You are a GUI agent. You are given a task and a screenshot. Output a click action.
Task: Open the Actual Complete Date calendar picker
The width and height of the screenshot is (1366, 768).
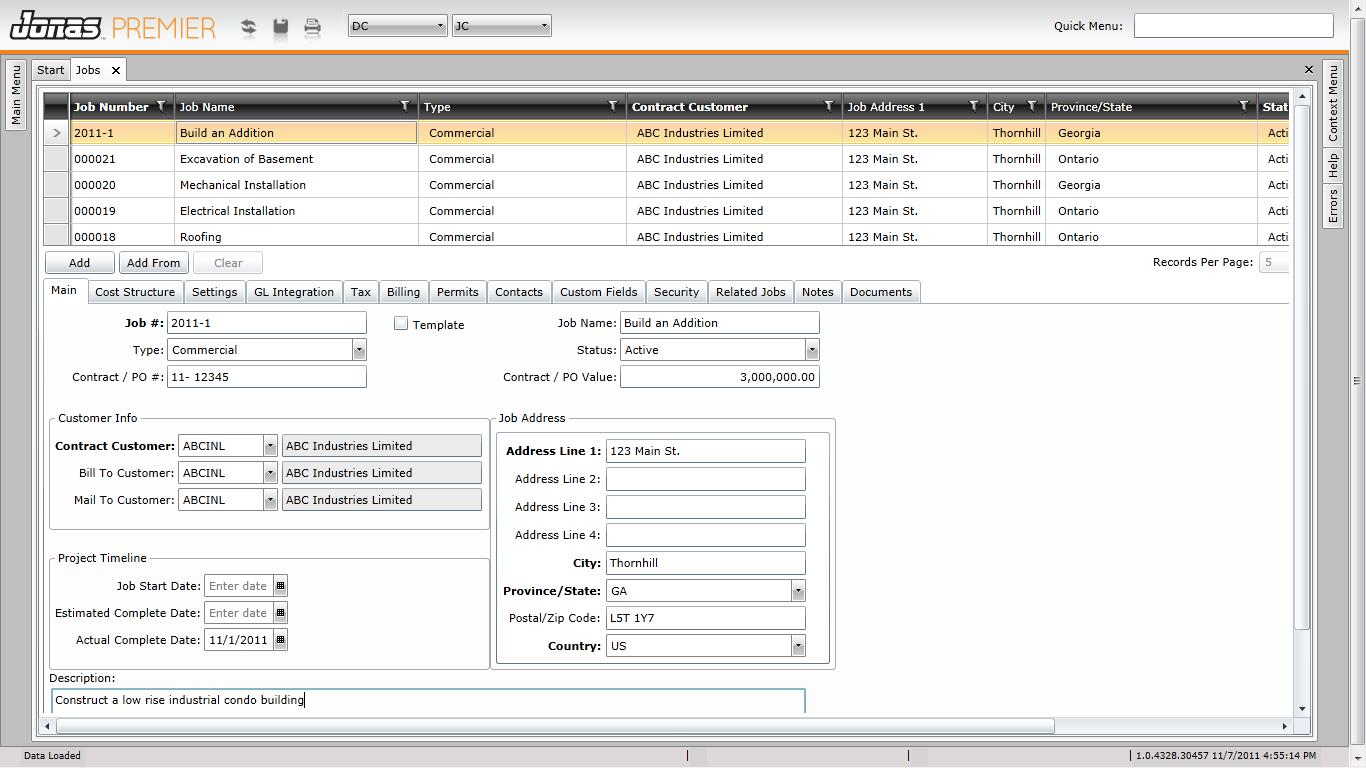pyautogui.click(x=280, y=640)
